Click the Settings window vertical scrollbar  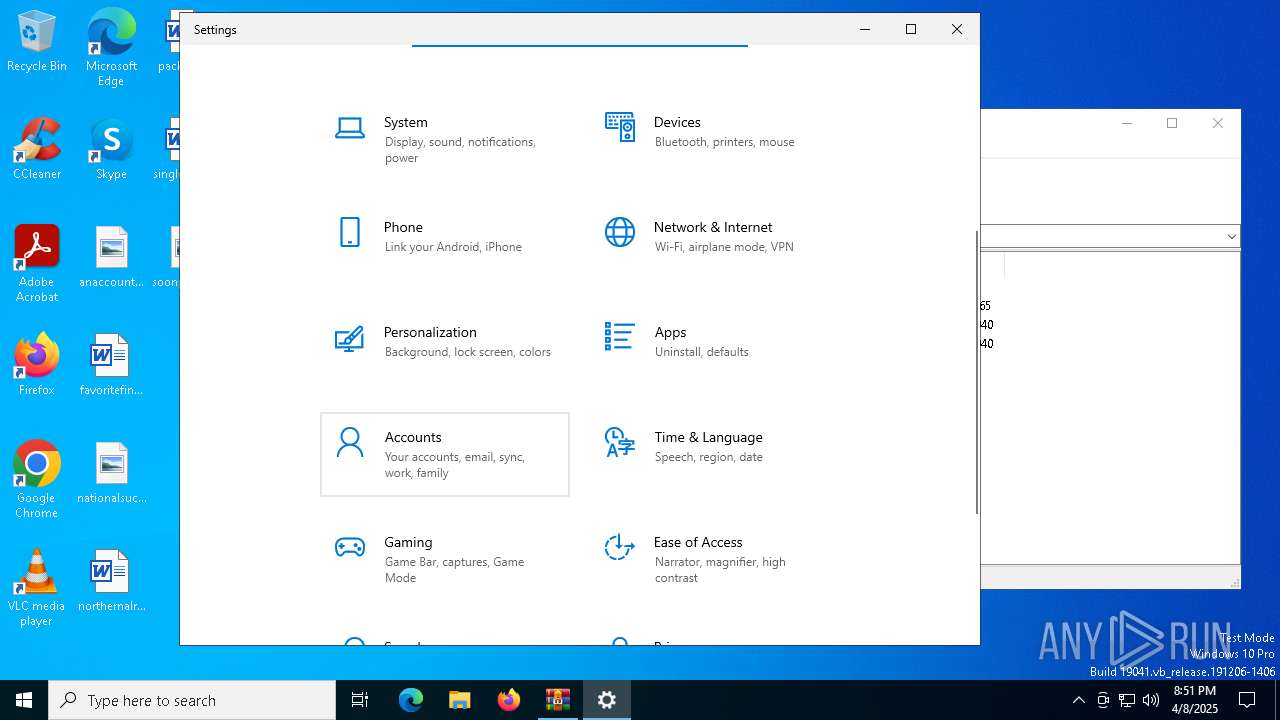coord(977,372)
